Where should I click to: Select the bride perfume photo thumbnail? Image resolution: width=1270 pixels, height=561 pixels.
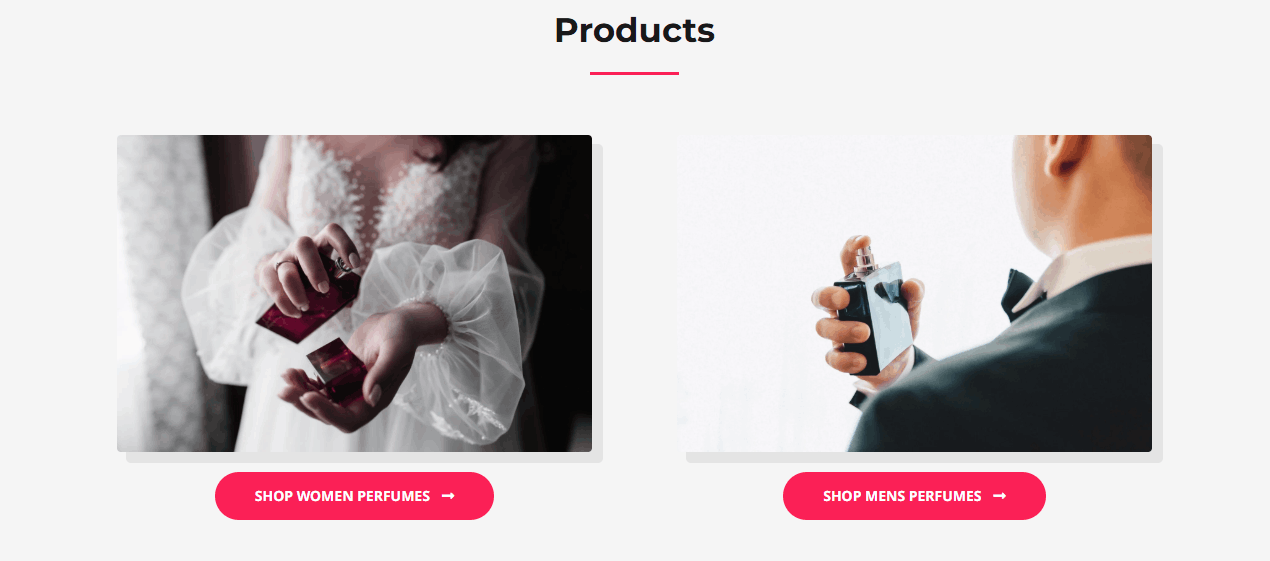pyautogui.click(x=354, y=293)
